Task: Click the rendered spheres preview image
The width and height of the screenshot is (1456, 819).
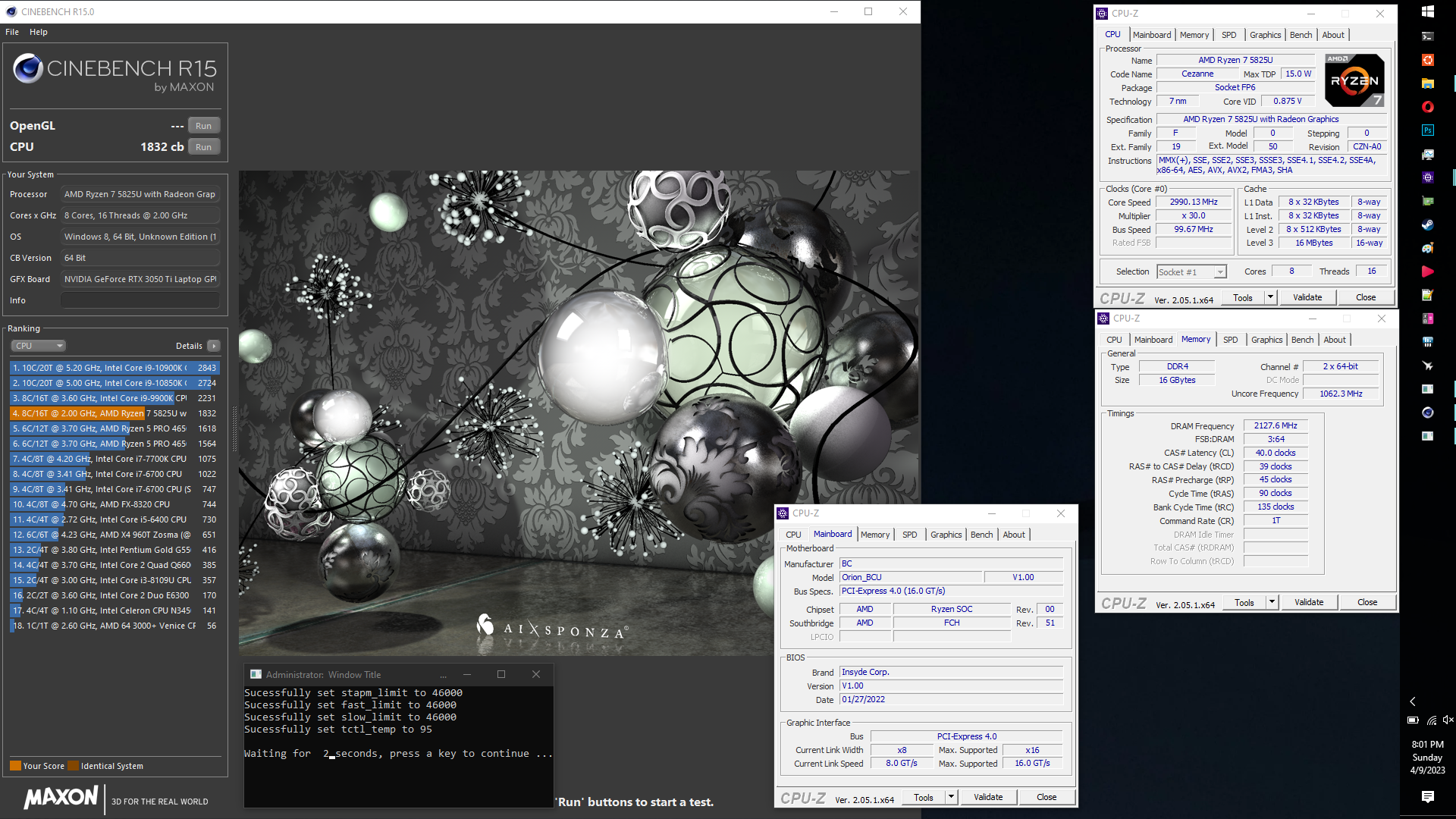Action: coord(579,413)
